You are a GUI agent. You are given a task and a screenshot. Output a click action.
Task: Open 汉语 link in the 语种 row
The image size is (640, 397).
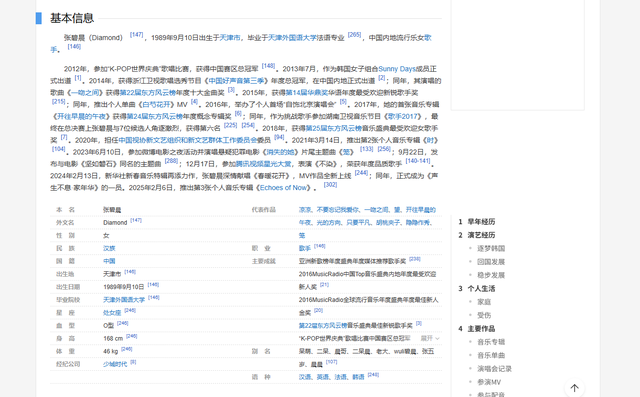point(304,377)
